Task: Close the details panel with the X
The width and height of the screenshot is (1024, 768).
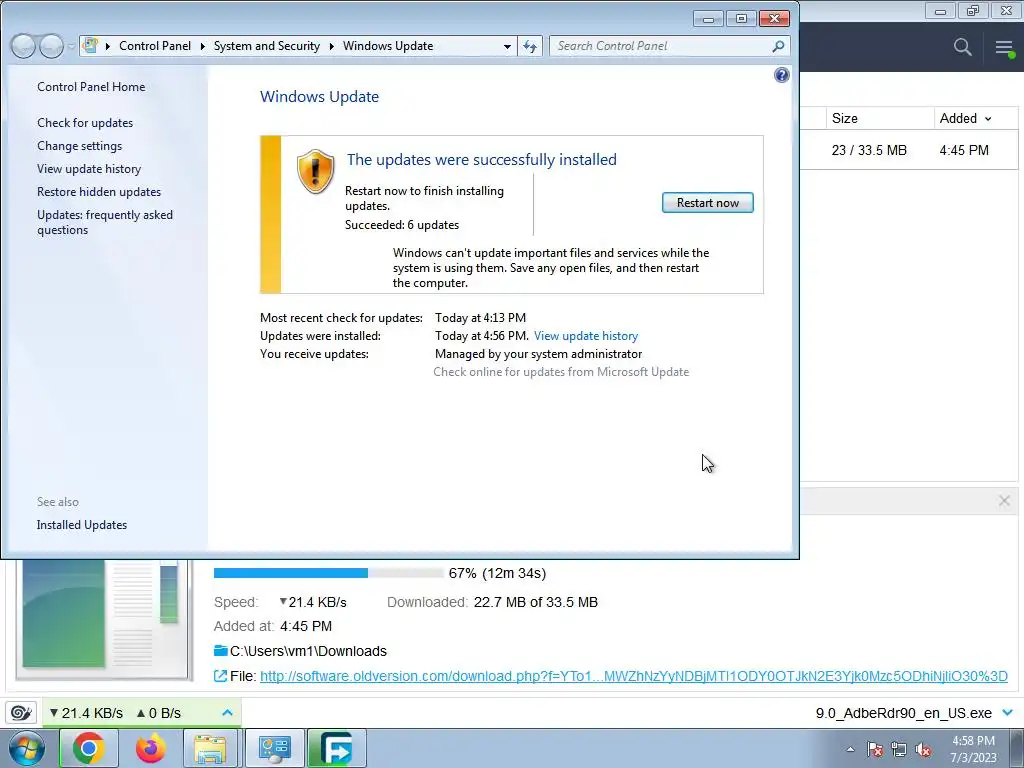Action: point(1004,501)
